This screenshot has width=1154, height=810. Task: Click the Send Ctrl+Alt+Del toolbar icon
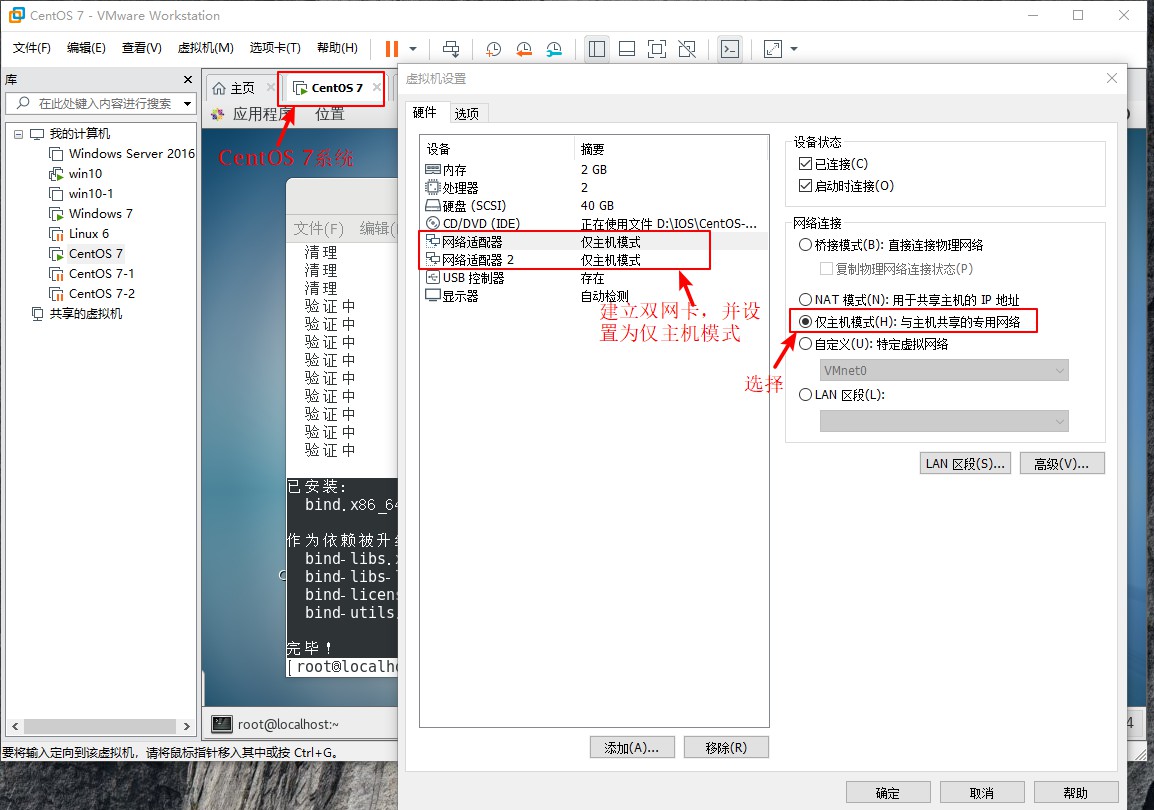(450, 49)
